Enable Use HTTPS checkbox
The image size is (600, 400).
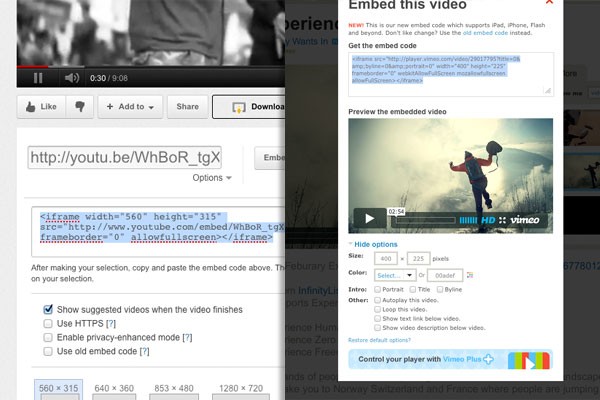pos(48,323)
